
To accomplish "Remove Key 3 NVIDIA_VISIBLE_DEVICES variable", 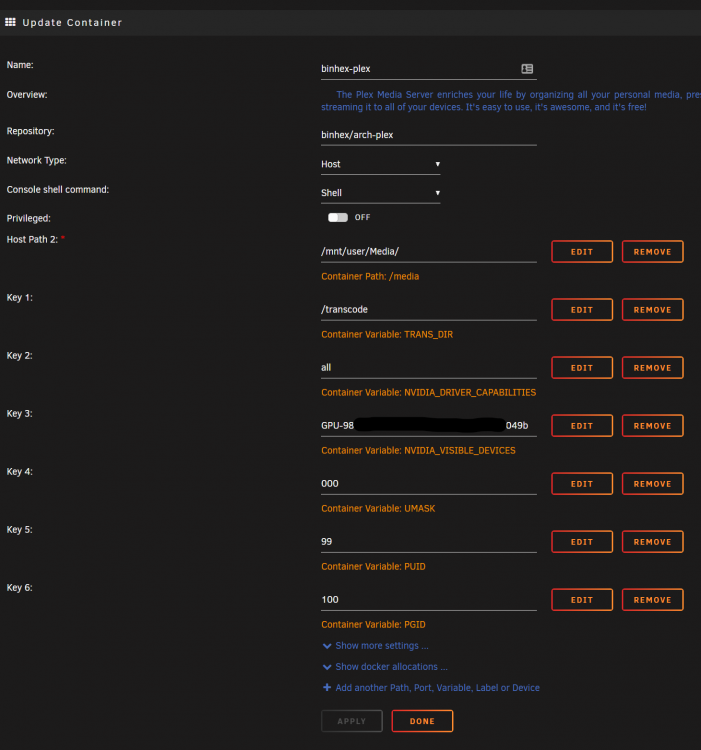I will (653, 426).
